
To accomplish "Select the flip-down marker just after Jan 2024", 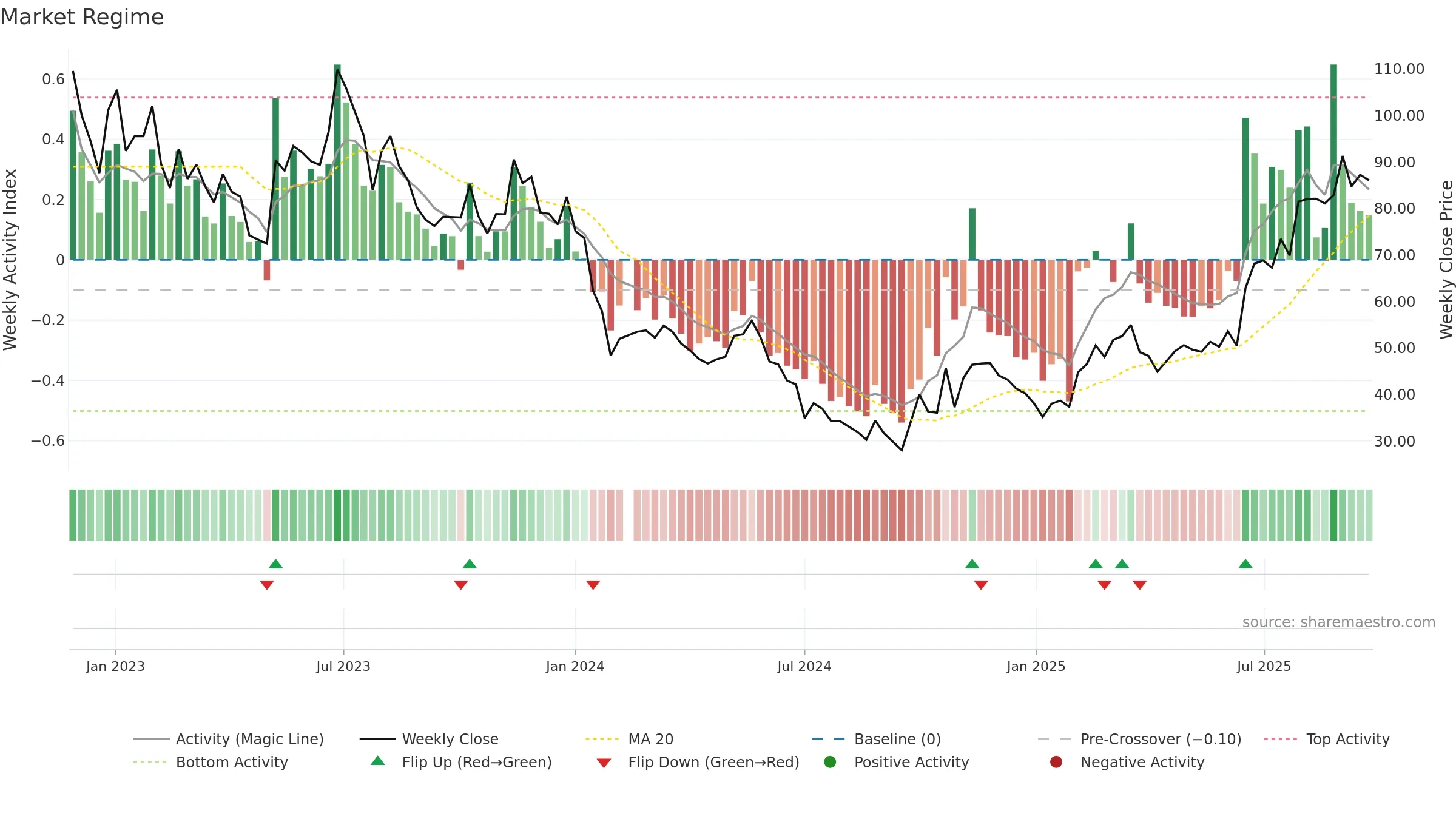I will point(593,585).
